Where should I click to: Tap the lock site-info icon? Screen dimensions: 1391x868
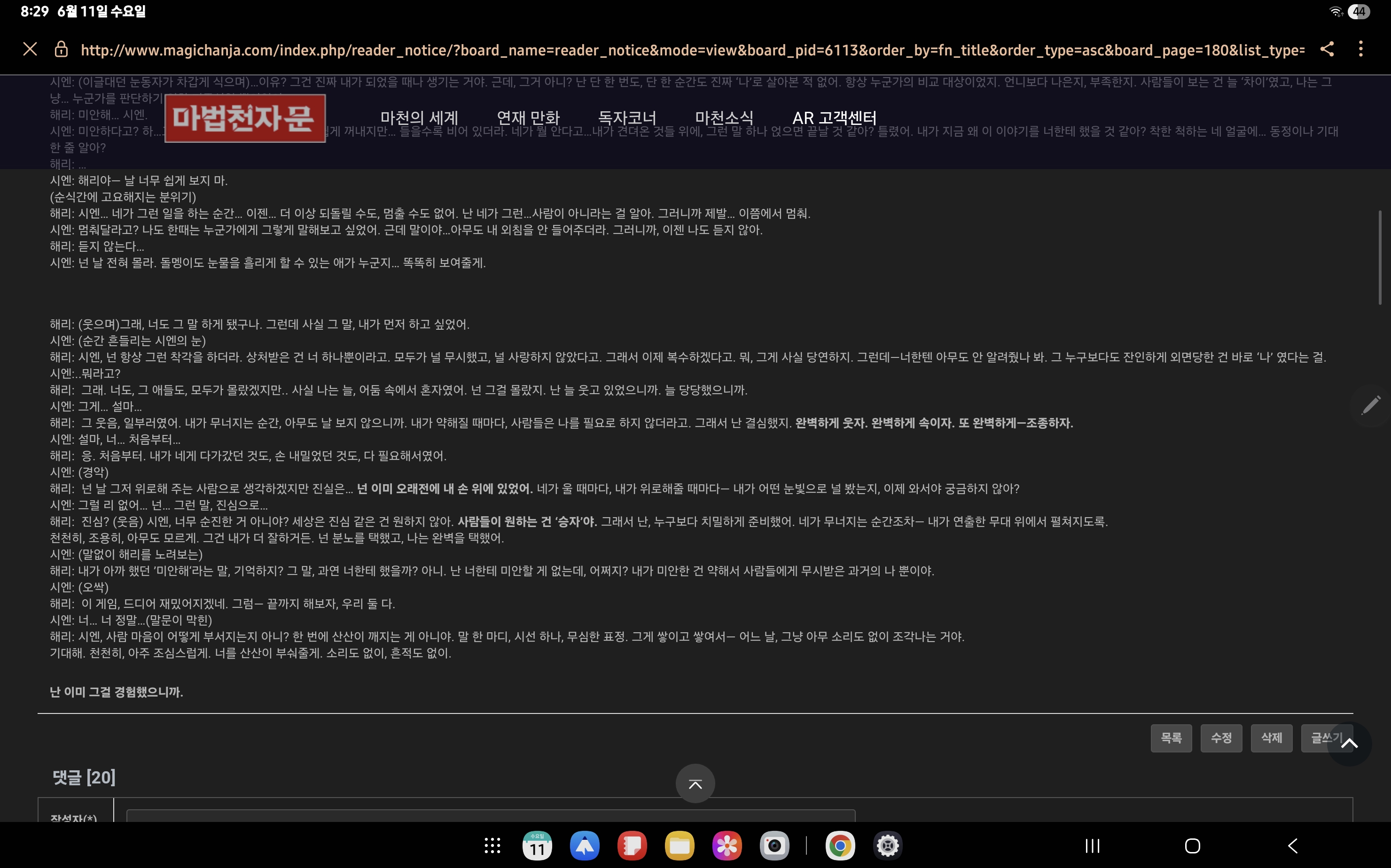pyautogui.click(x=61, y=50)
